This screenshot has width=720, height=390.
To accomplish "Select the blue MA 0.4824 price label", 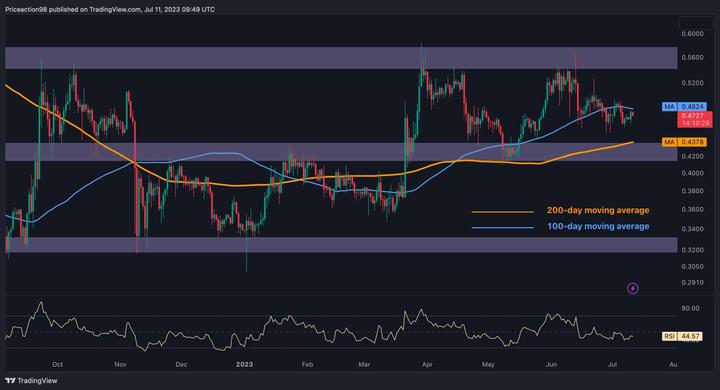I will (x=684, y=107).
